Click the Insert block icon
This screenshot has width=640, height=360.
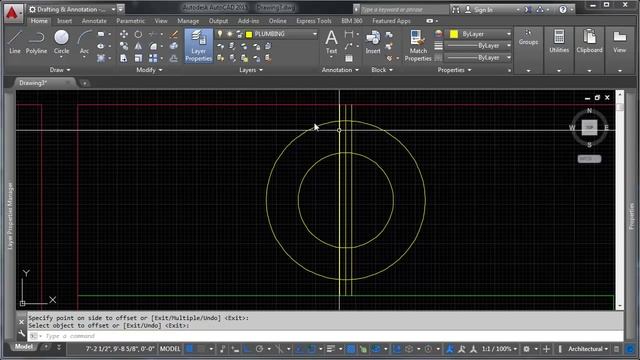373,42
